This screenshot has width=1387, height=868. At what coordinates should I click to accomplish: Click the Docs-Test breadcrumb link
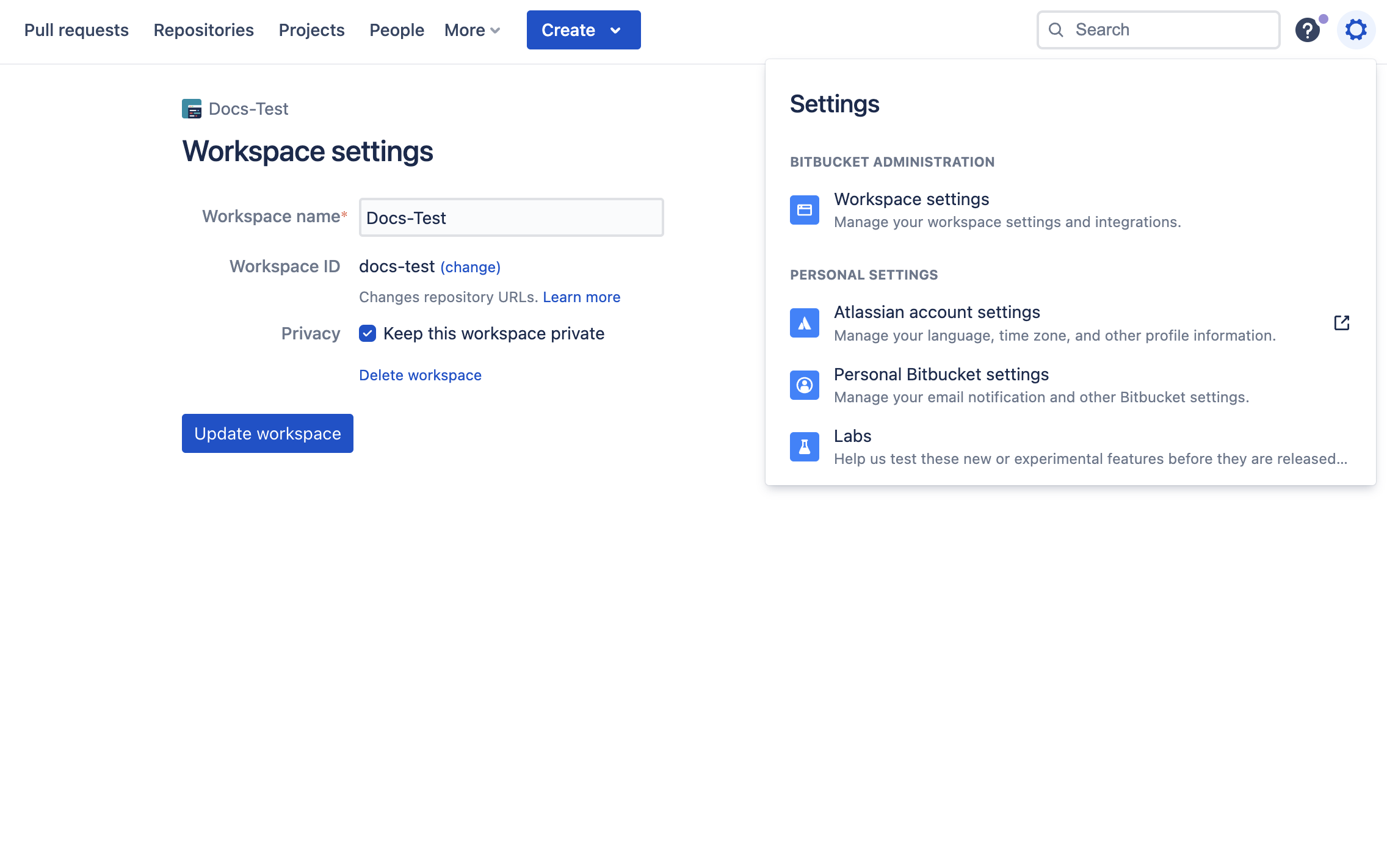[248, 109]
